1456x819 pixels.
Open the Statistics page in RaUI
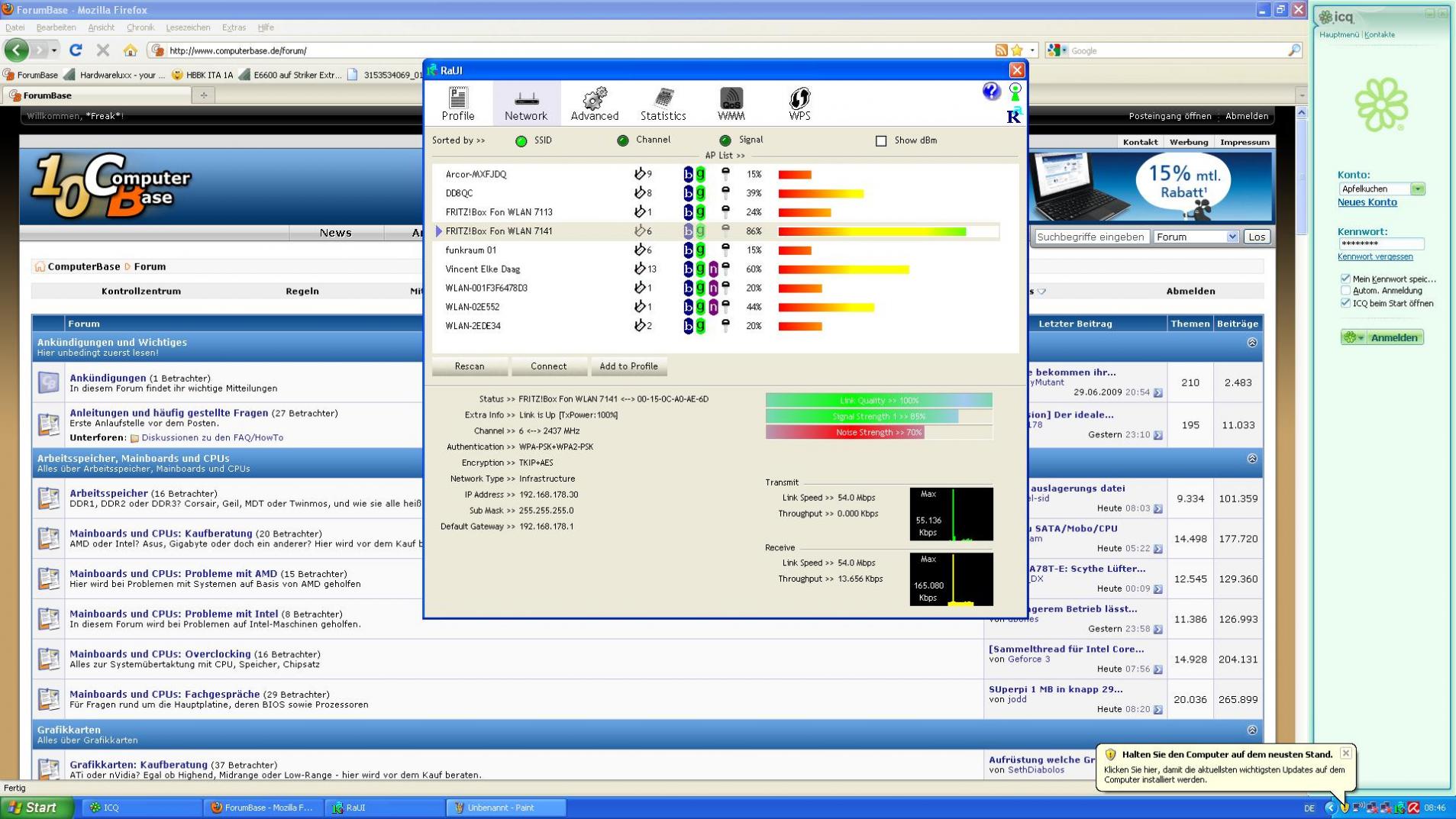[663, 103]
